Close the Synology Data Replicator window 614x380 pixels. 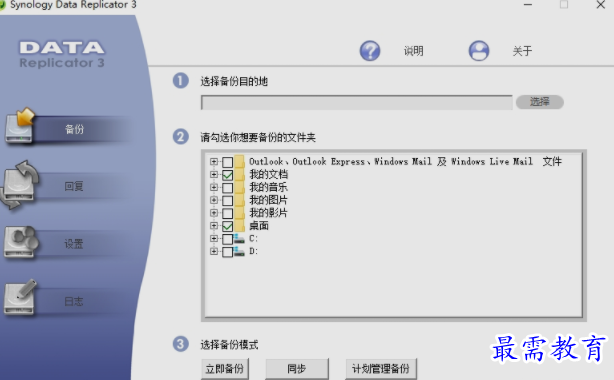click(600, 5)
